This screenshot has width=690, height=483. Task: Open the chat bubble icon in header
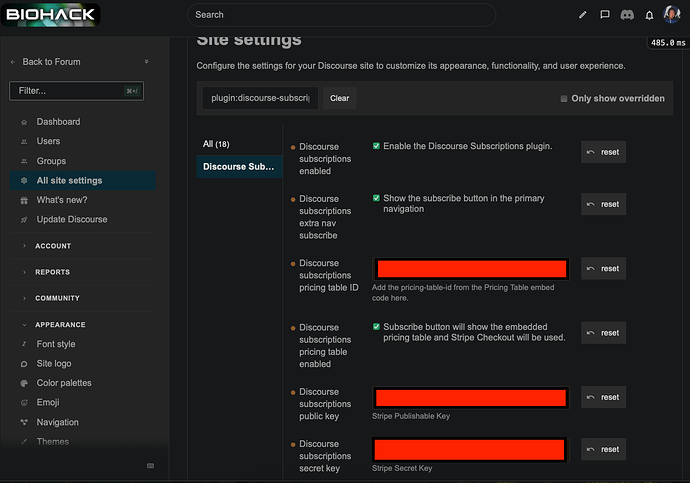pyautogui.click(x=605, y=15)
